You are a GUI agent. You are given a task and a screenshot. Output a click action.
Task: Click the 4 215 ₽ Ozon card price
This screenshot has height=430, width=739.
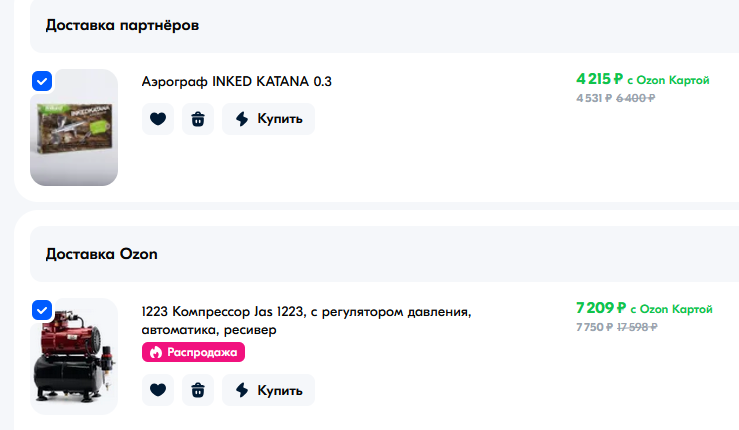click(599, 79)
